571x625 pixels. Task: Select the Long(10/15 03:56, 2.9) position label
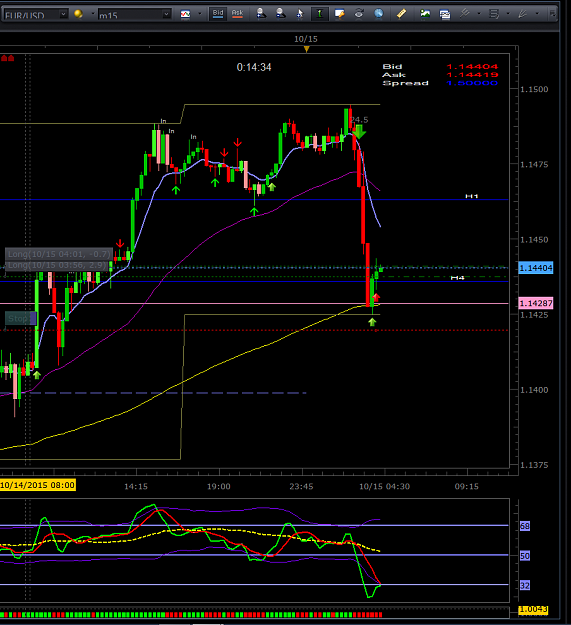pos(57,265)
